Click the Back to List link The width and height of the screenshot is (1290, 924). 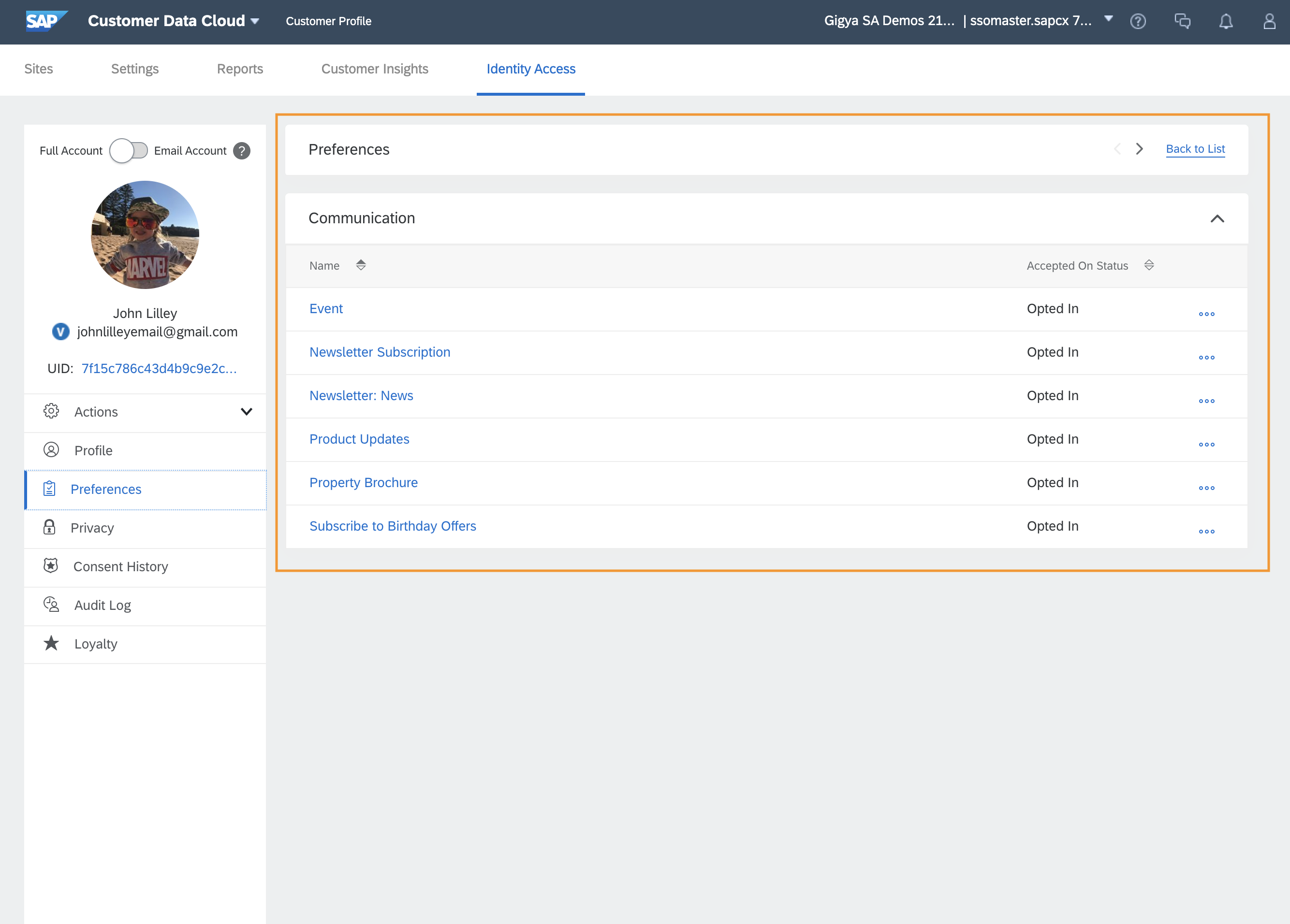click(x=1195, y=149)
